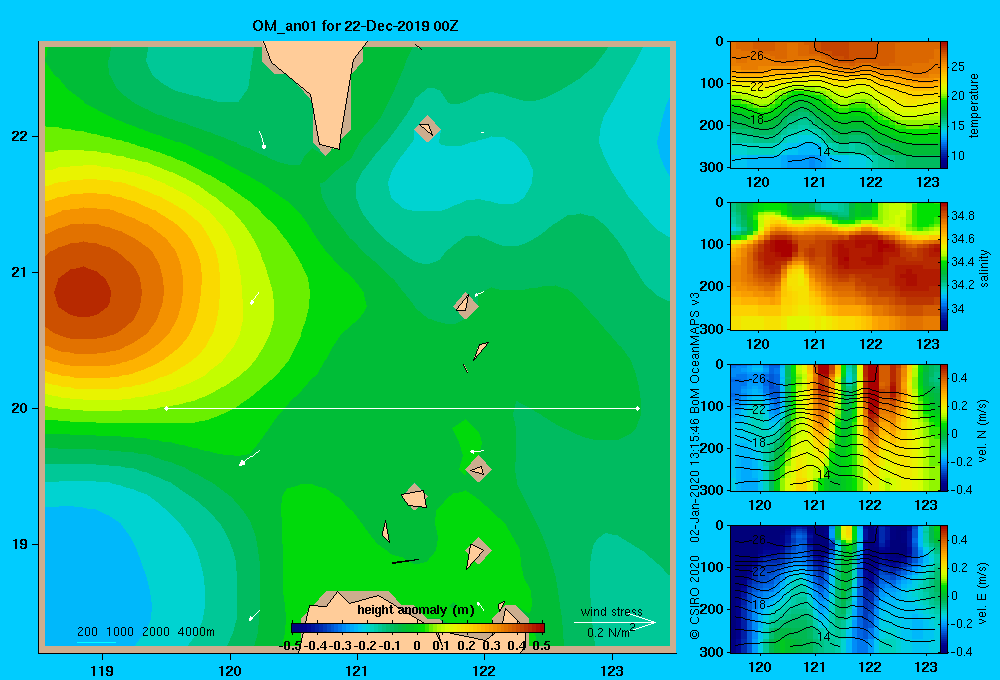Click latitude label 22 on the map axis

[x=20, y=136]
